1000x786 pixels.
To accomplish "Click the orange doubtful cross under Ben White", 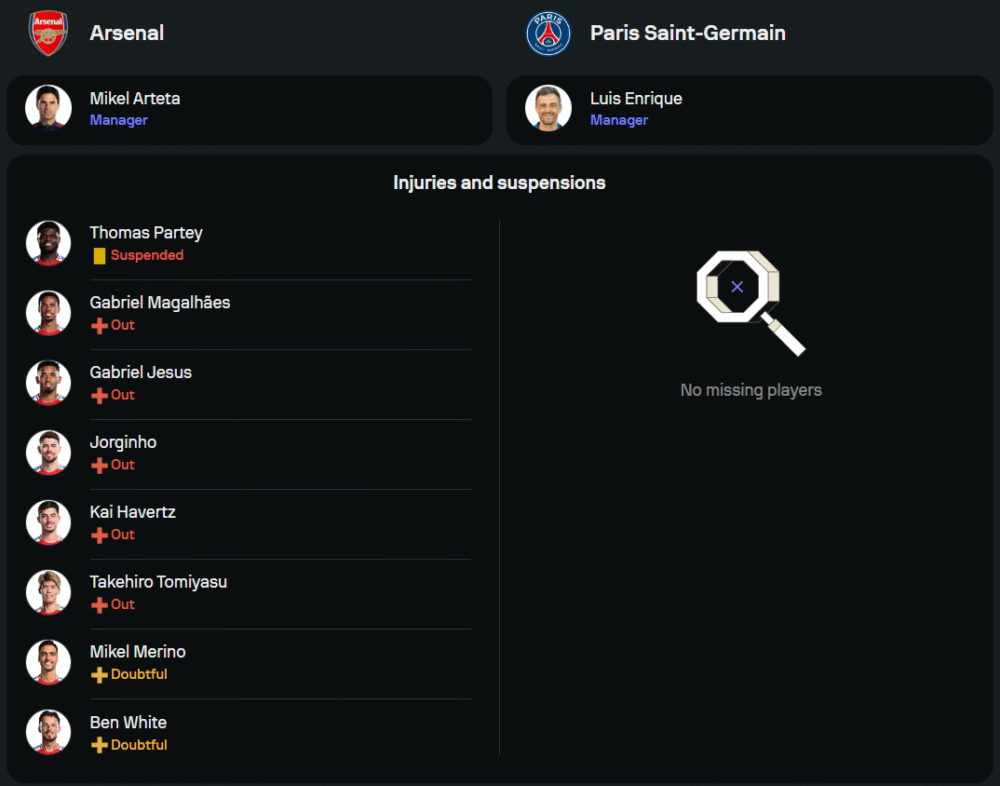I will pos(99,745).
